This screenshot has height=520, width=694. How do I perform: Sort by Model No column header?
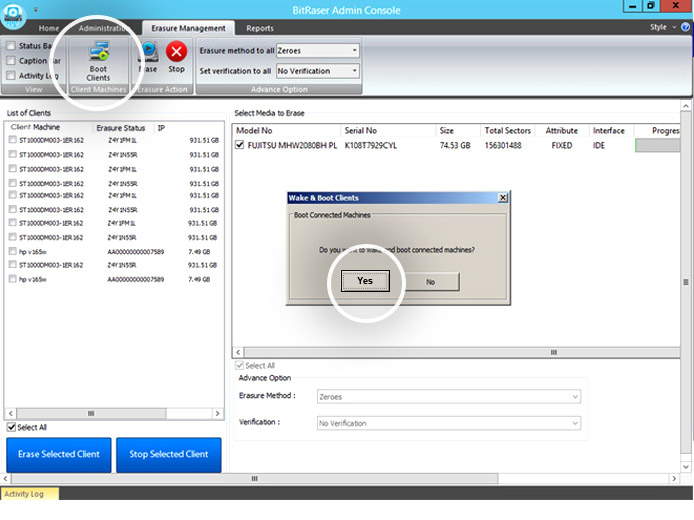click(254, 131)
